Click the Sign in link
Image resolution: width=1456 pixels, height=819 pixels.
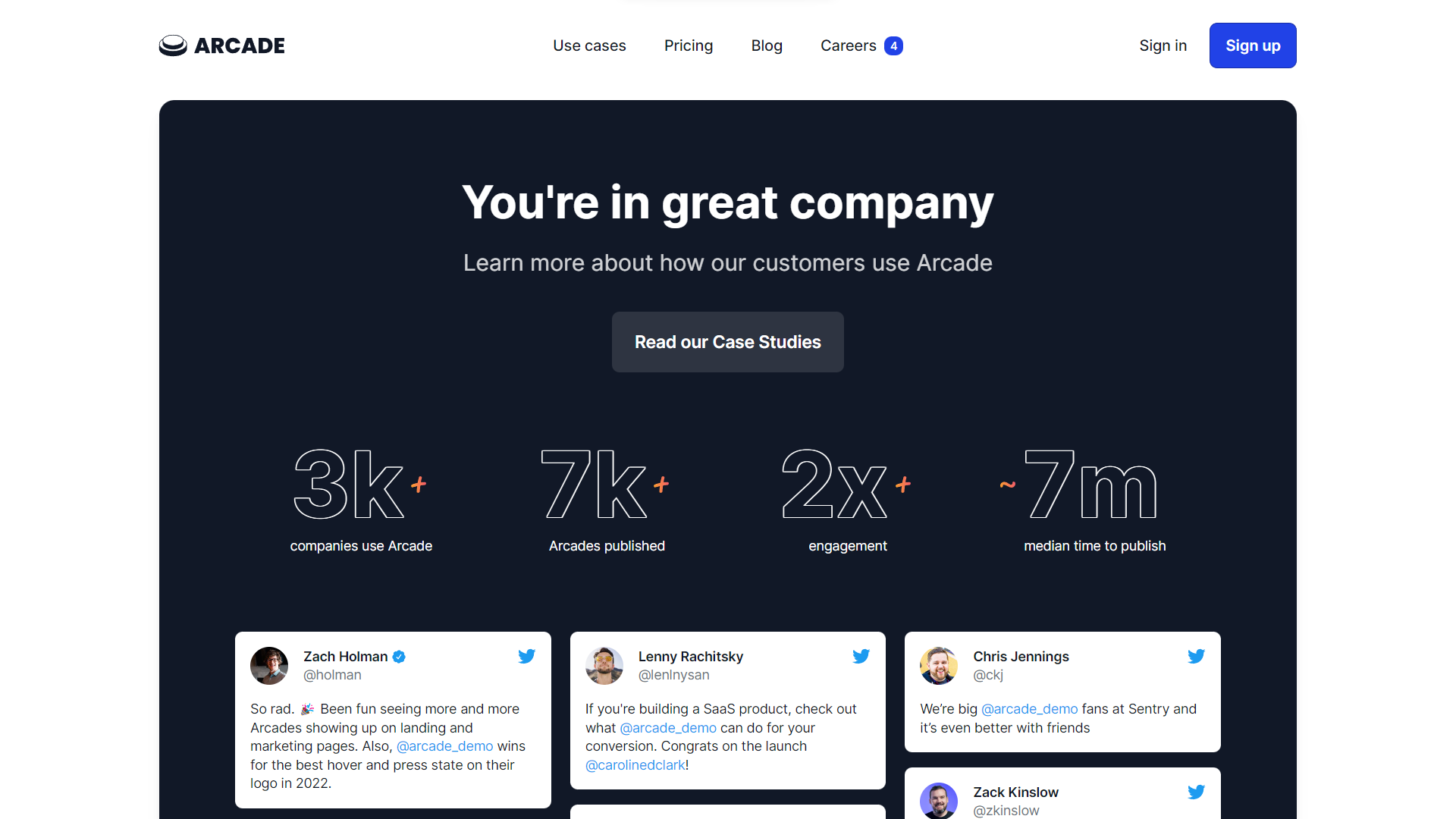(1163, 45)
